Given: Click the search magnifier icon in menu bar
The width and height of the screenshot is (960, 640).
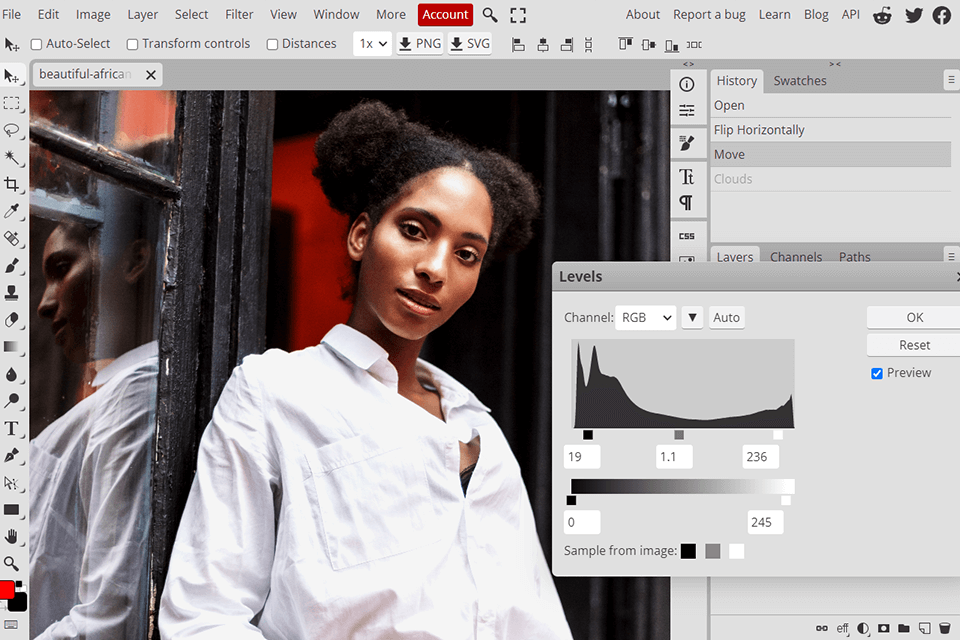Looking at the screenshot, I should coord(490,14).
